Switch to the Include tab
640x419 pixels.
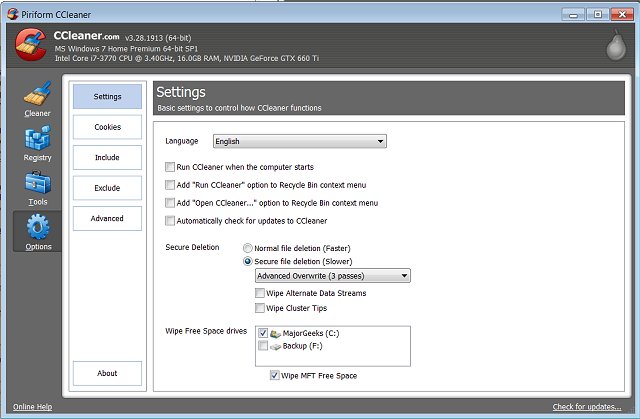[107, 157]
